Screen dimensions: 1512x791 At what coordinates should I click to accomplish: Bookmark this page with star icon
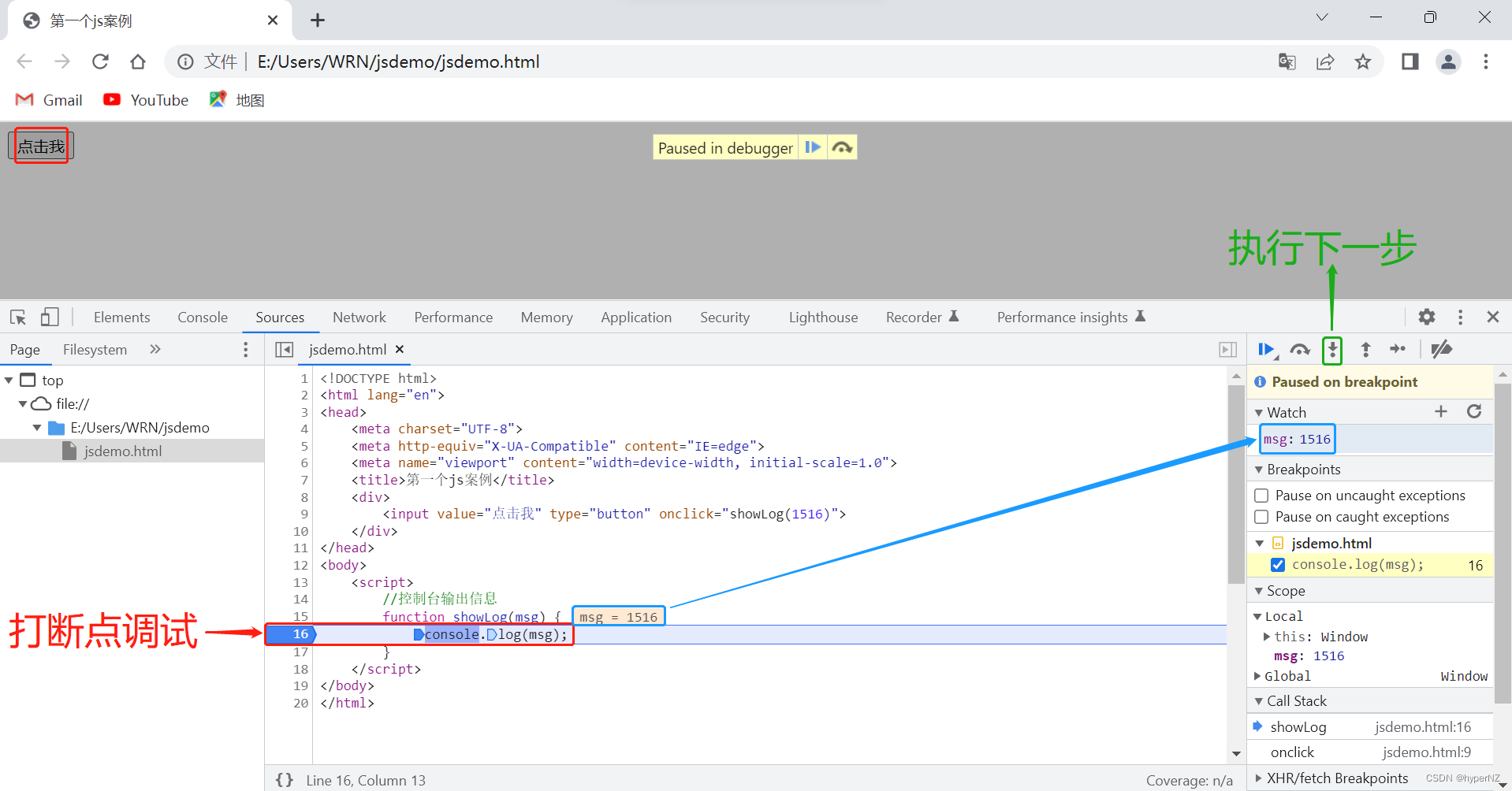point(1363,61)
